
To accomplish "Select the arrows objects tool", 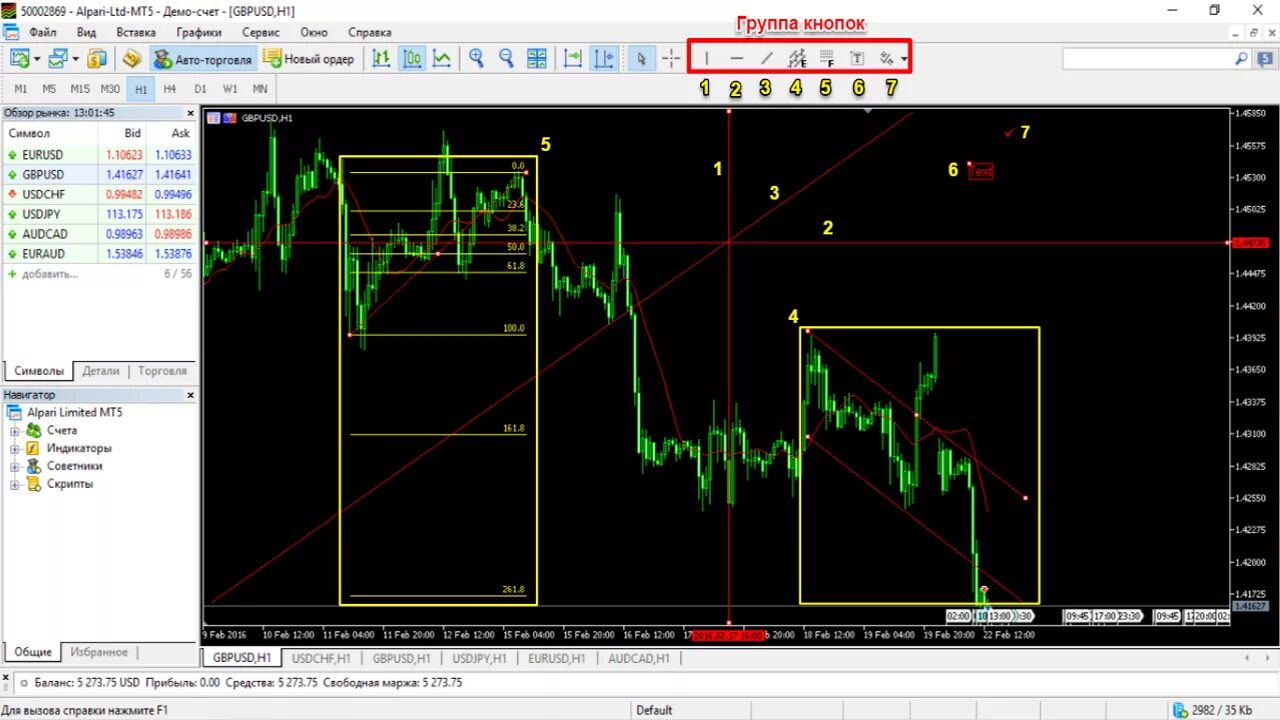I will pyautogui.click(x=886, y=59).
